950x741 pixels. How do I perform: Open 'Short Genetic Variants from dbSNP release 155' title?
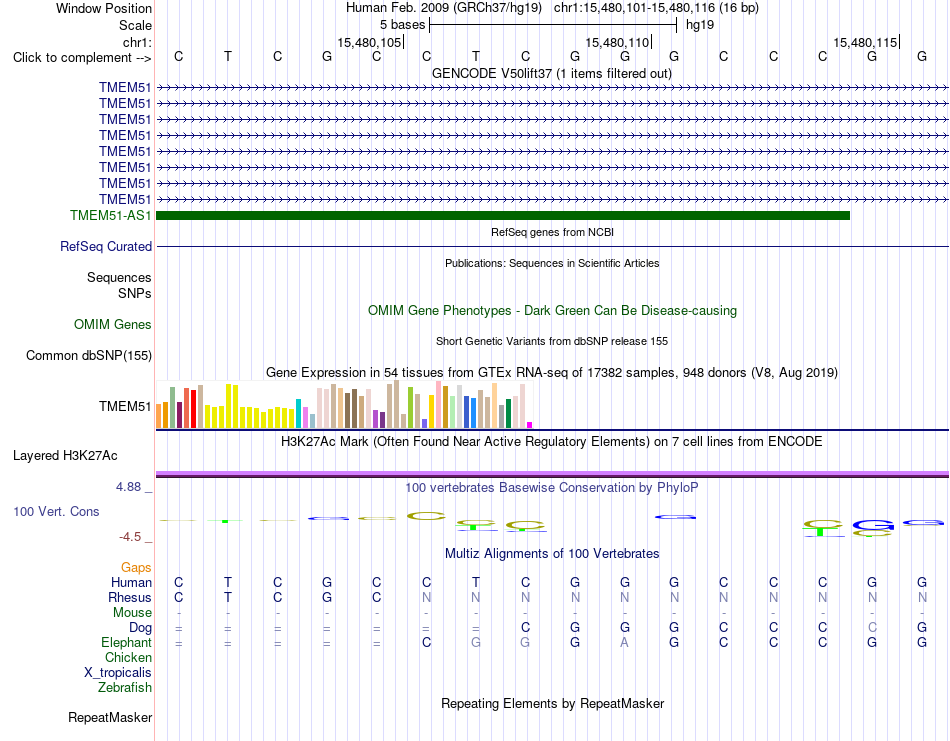(x=552, y=341)
